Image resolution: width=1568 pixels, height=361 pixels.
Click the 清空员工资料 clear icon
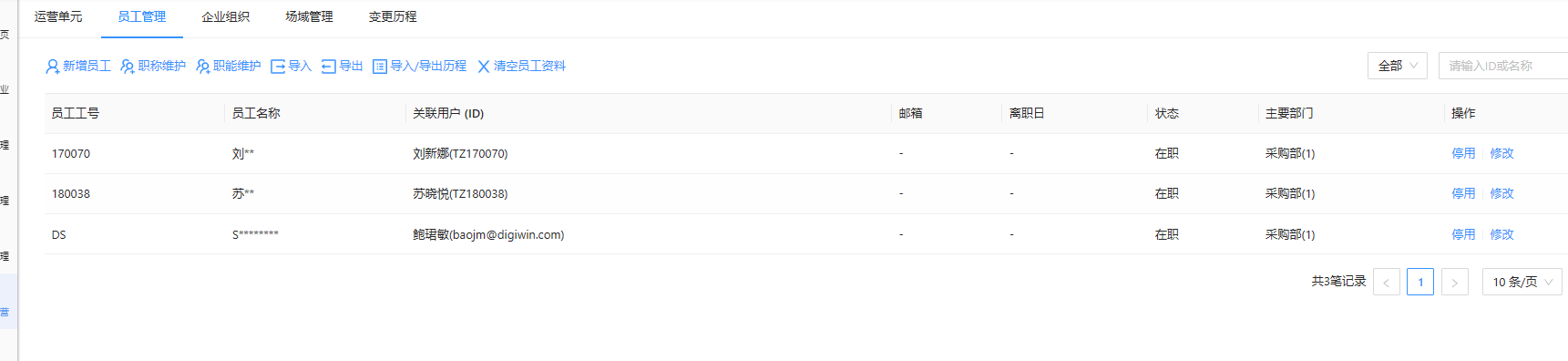[x=484, y=67]
